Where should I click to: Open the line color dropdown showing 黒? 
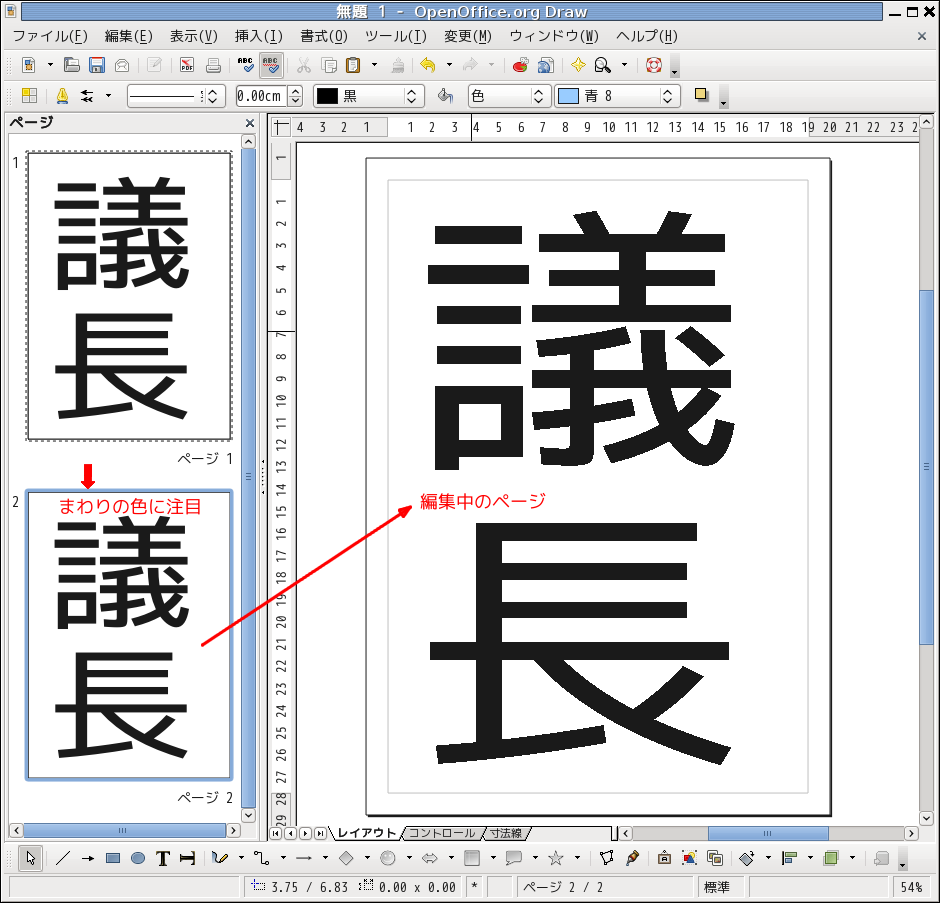[x=369, y=96]
